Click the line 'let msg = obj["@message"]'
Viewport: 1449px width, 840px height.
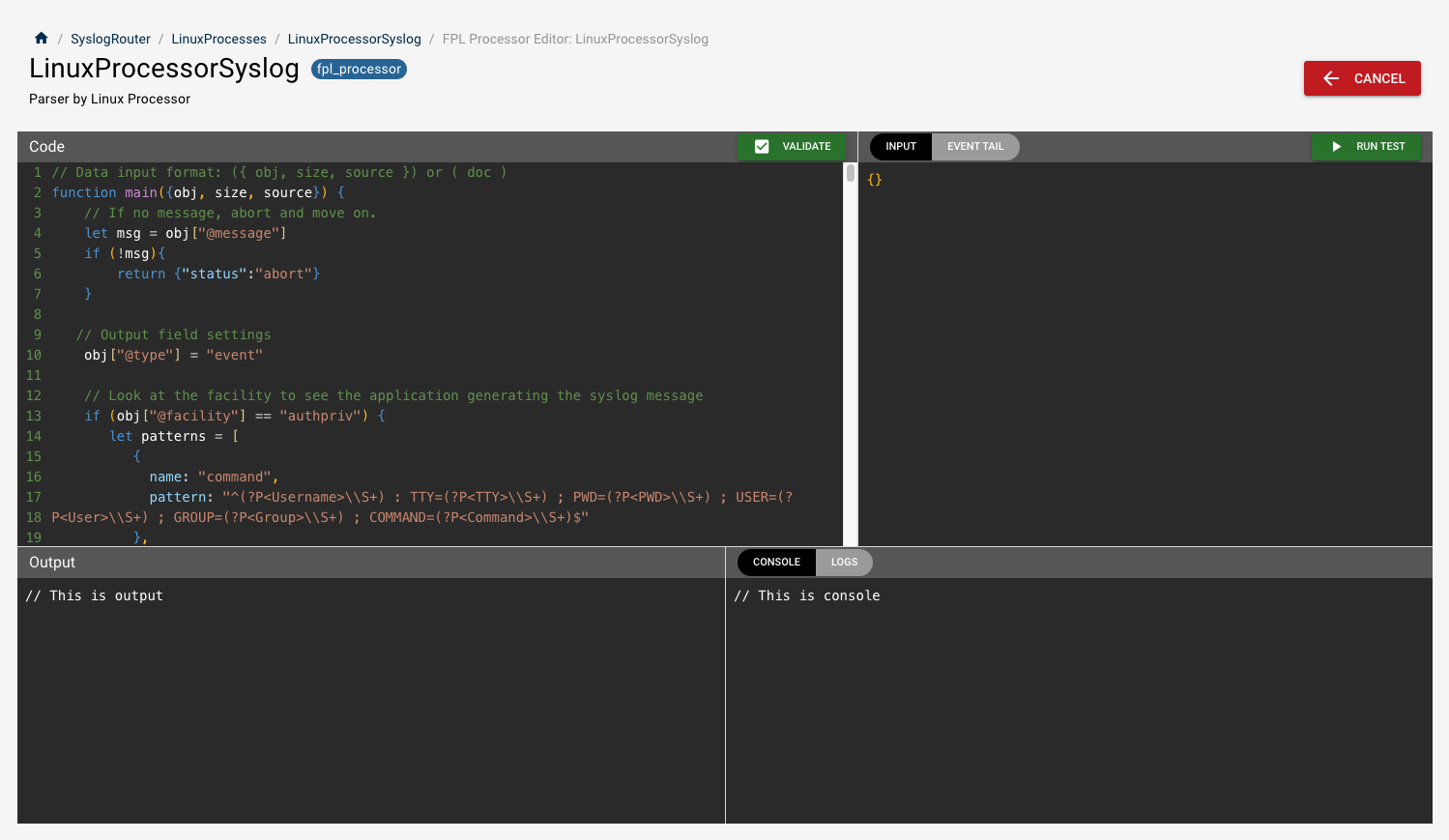tap(186, 234)
